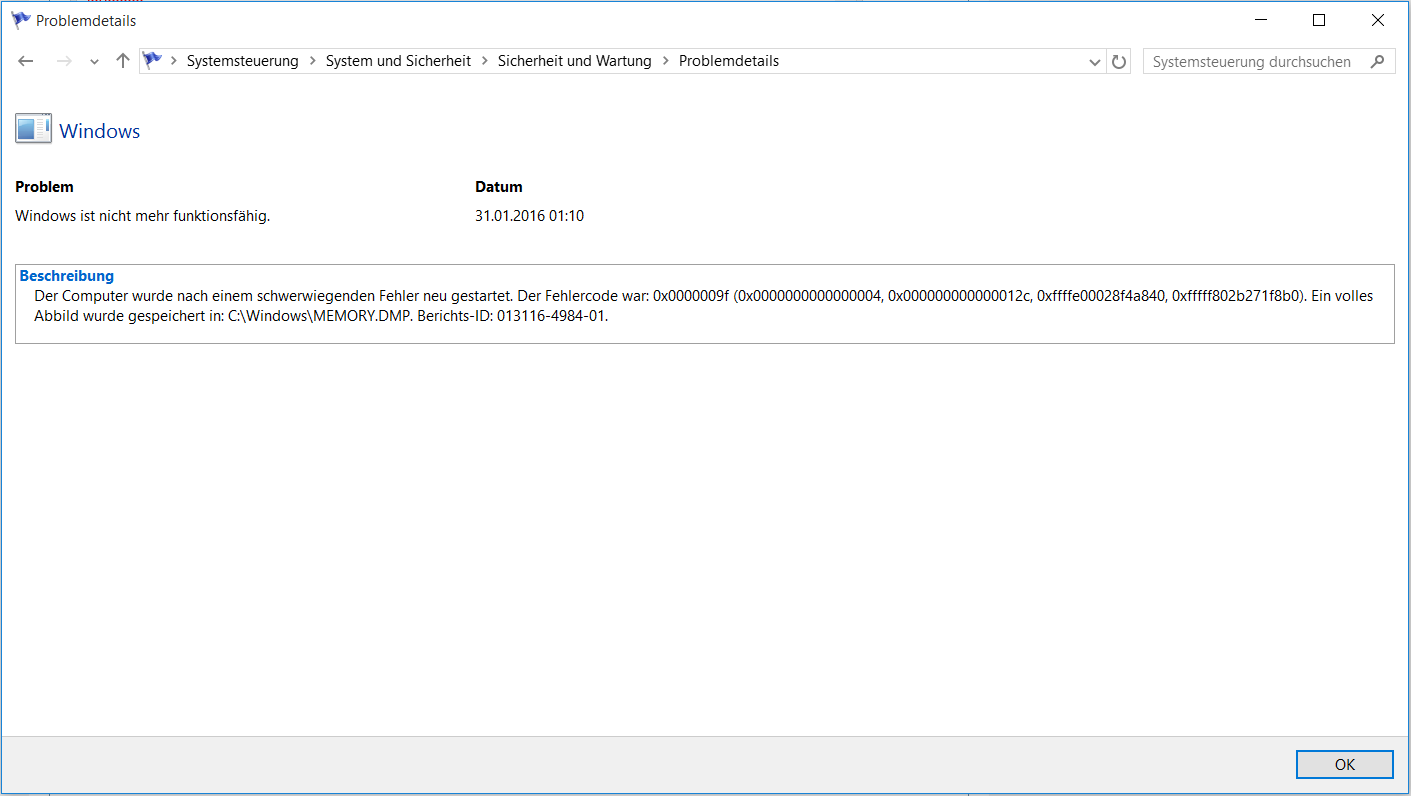
Task: Confirm with the OK button
Action: coord(1345,764)
